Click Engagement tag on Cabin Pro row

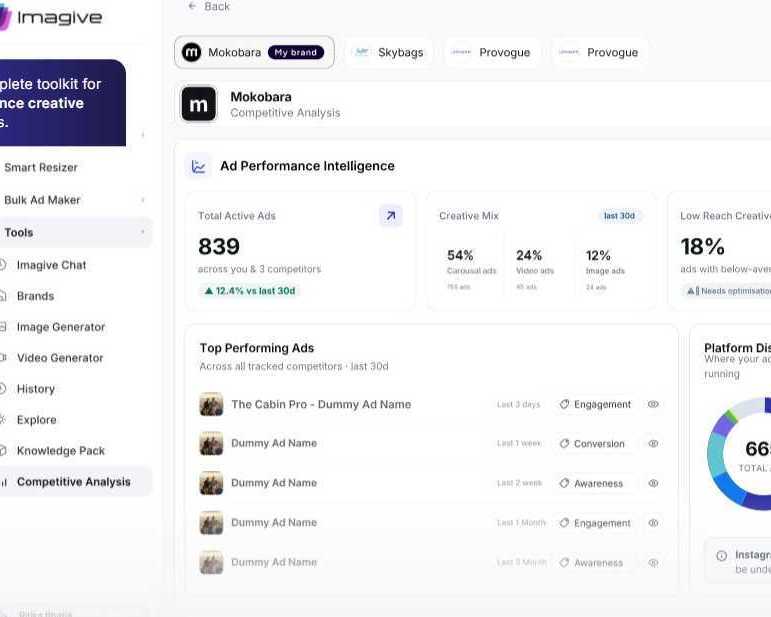pyautogui.click(x=595, y=404)
